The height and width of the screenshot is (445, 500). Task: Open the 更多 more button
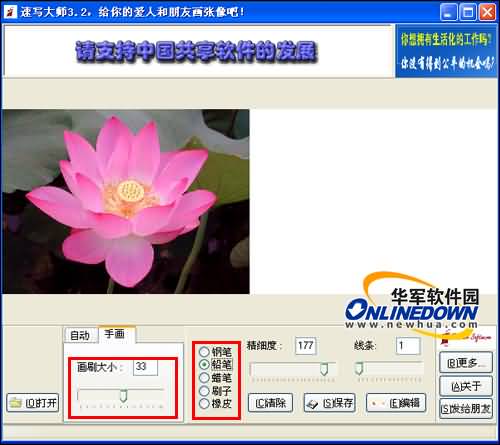pyautogui.click(x=466, y=362)
